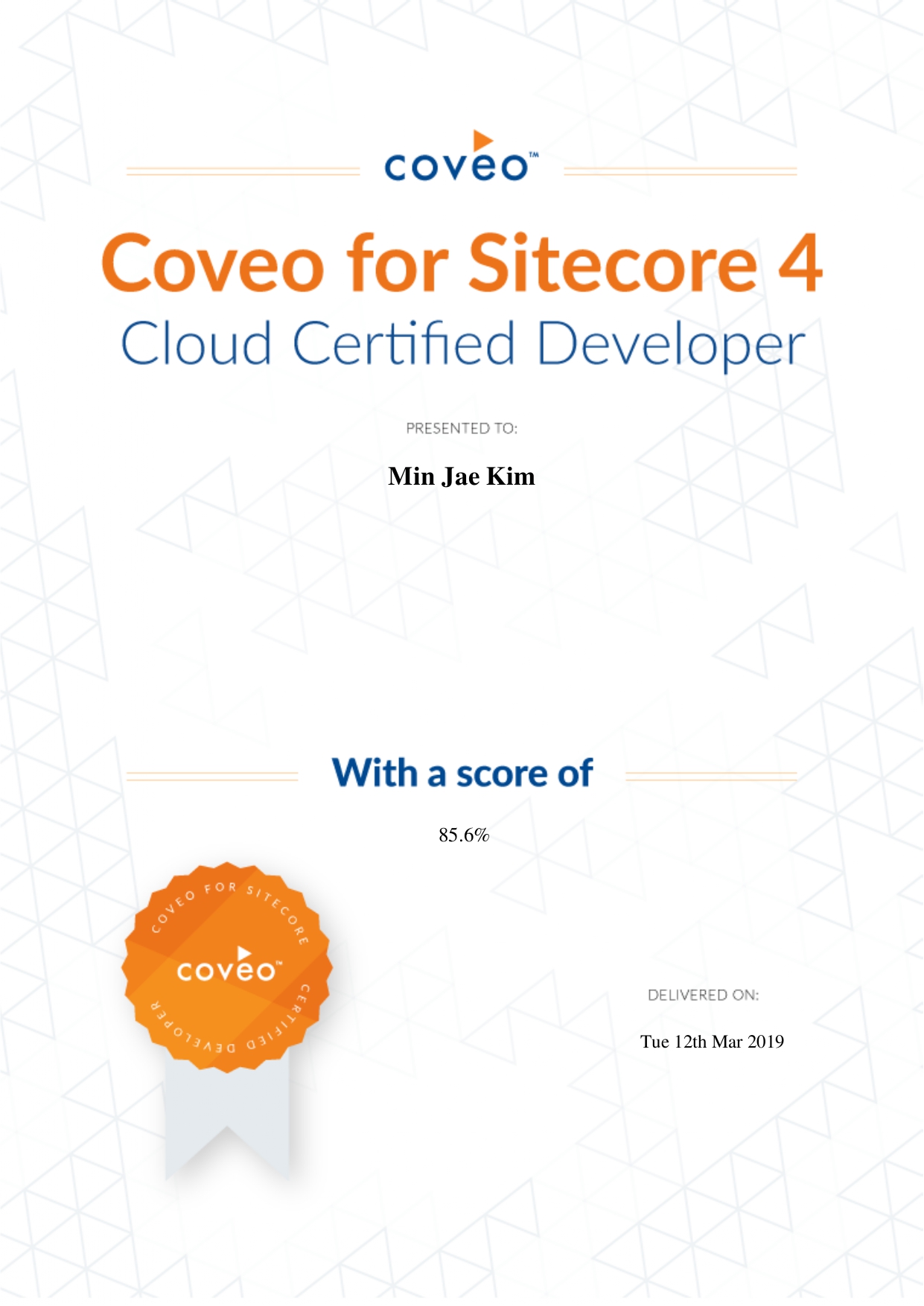Click the orange line right of 'With a score of'
The image size is (924, 1306).
pos(712,777)
